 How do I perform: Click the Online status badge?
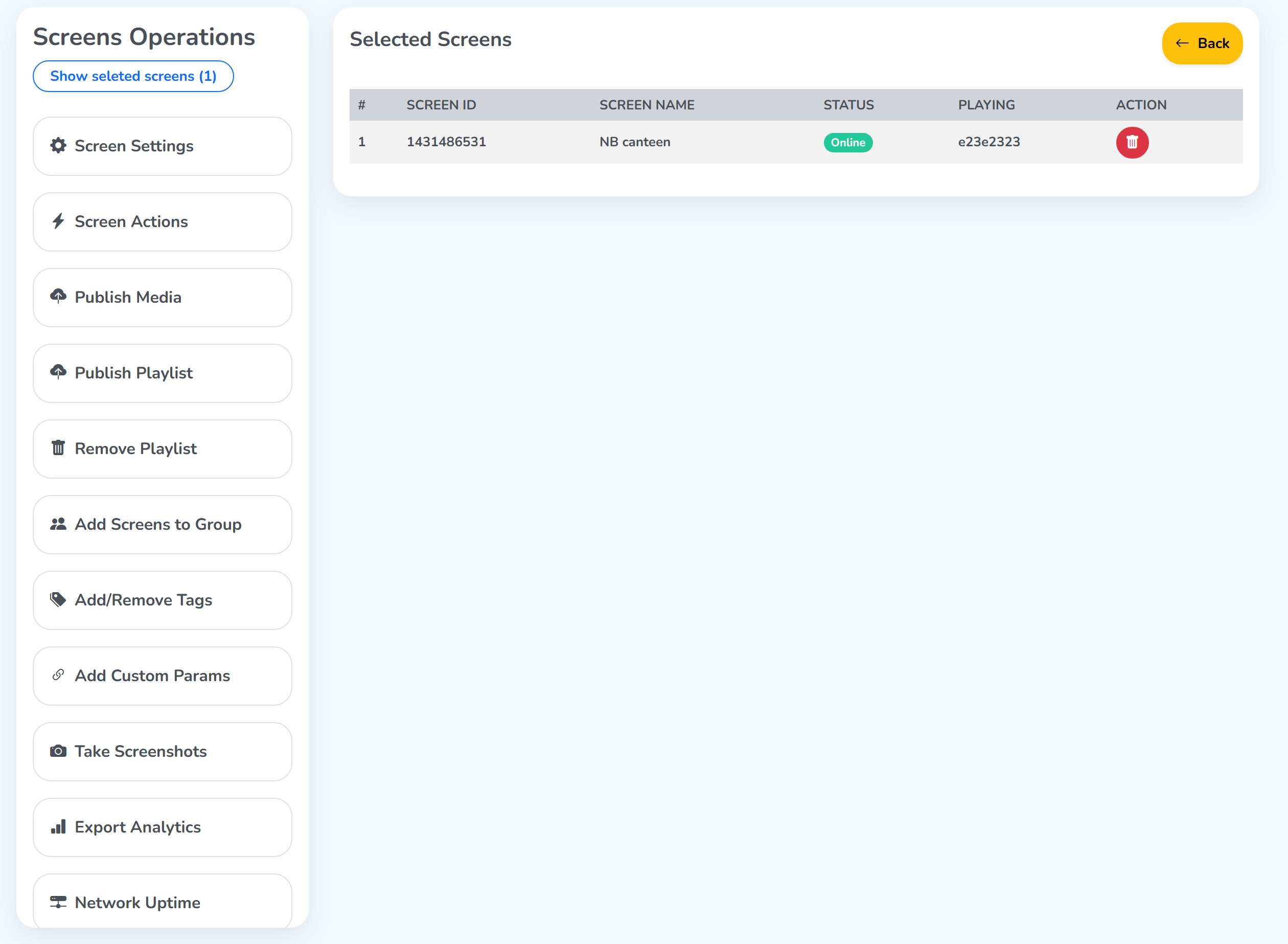pos(847,142)
